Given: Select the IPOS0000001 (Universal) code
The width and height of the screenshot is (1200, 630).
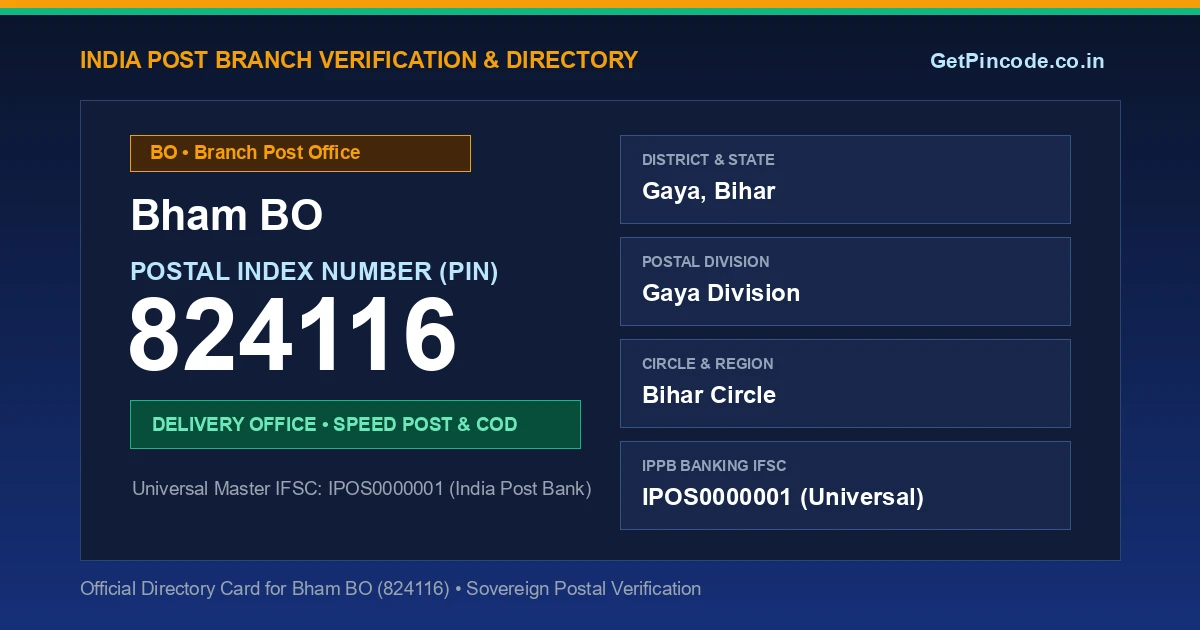Looking at the screenshot, I should coord(783,497).
